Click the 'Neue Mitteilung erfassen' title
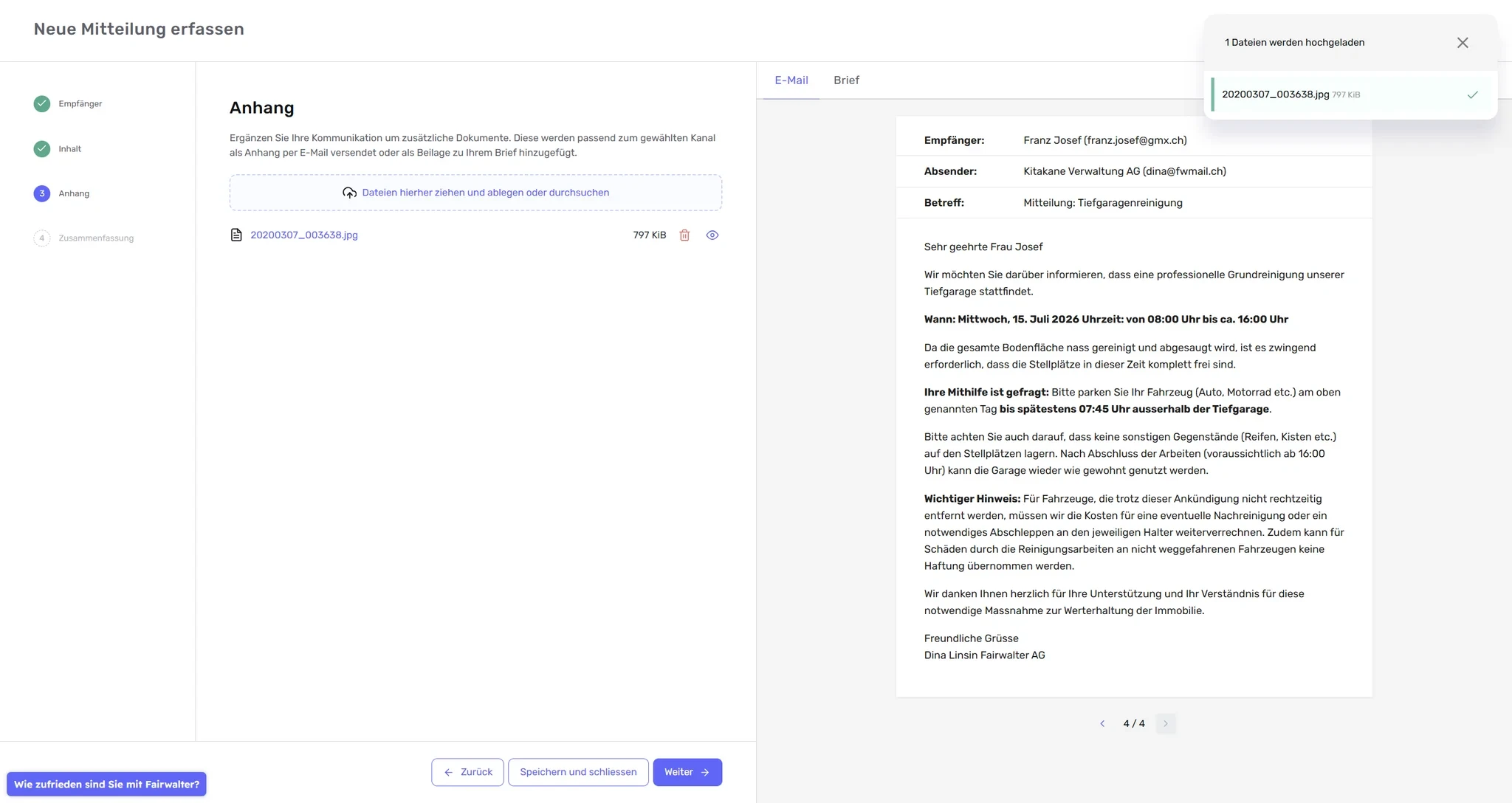The height and width of the screenshot is (803, 1512). point(139,29)
